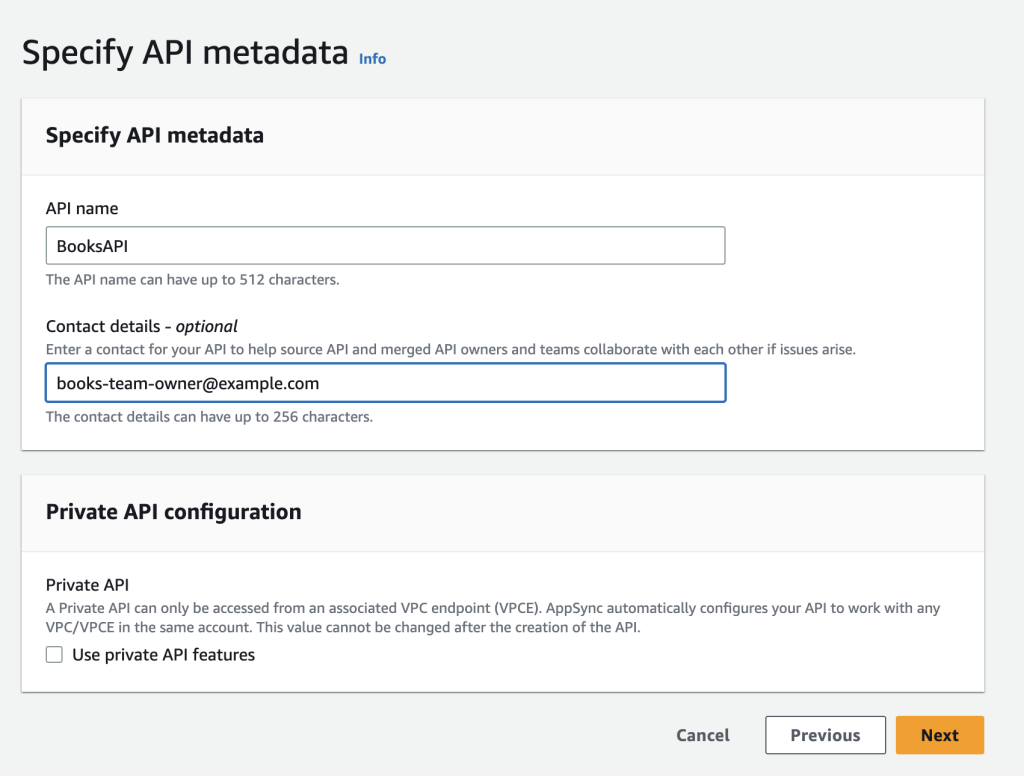Select the books-team-owner@example.com contact field

tap(385, 383)
